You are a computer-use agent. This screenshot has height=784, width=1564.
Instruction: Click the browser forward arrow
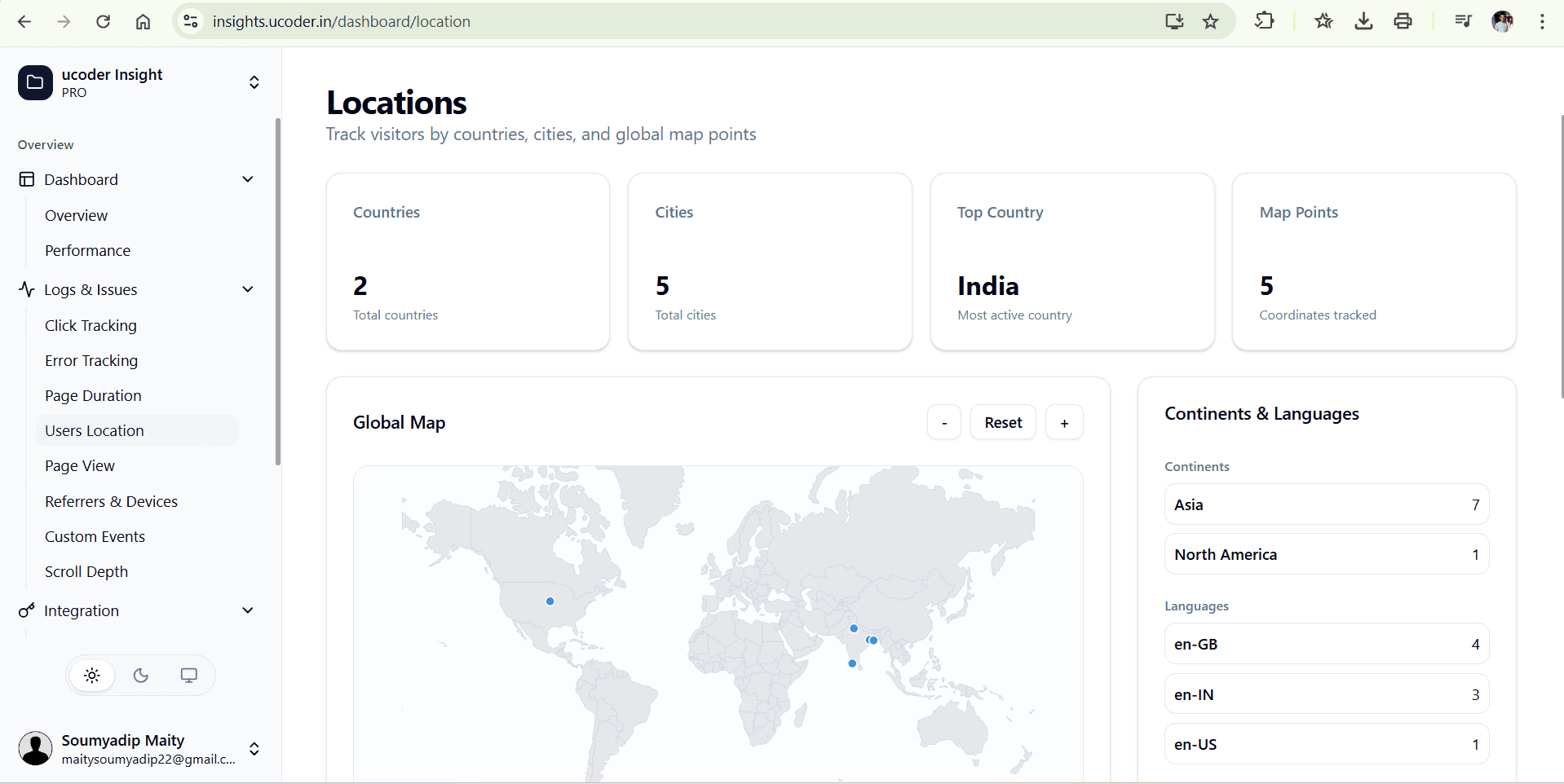point(64,22)
